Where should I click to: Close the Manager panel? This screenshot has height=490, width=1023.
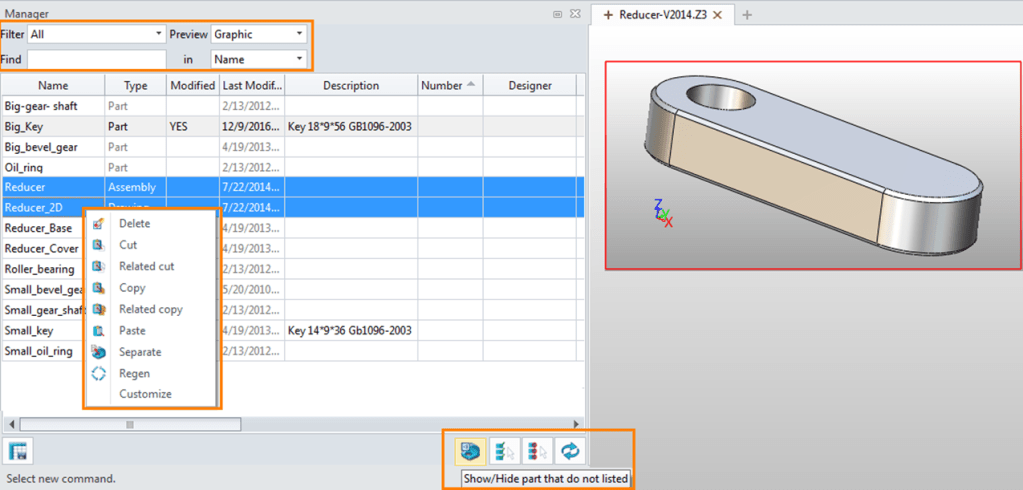click(574, 14)
